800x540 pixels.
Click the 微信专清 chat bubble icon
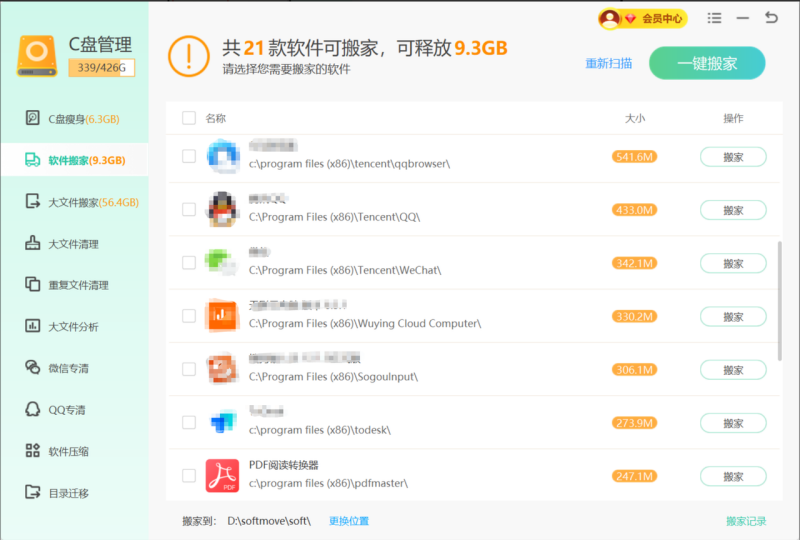click(33, 367)
